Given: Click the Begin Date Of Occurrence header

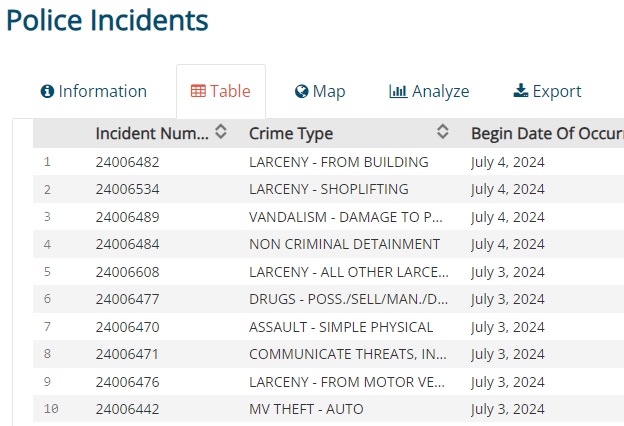Looking at the screenshot, I should coord(545,133).
